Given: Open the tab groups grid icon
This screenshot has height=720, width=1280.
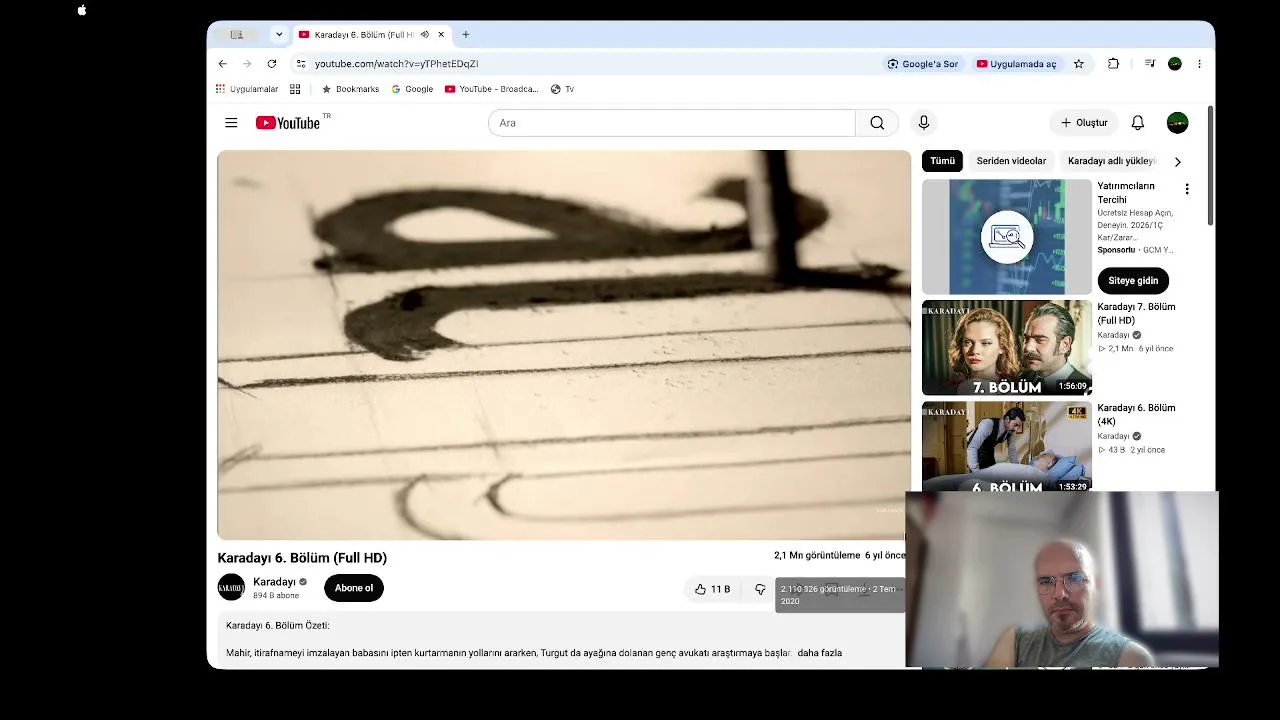Looking at the screenshot, I should pyautogui.click(x=295, y=89).
